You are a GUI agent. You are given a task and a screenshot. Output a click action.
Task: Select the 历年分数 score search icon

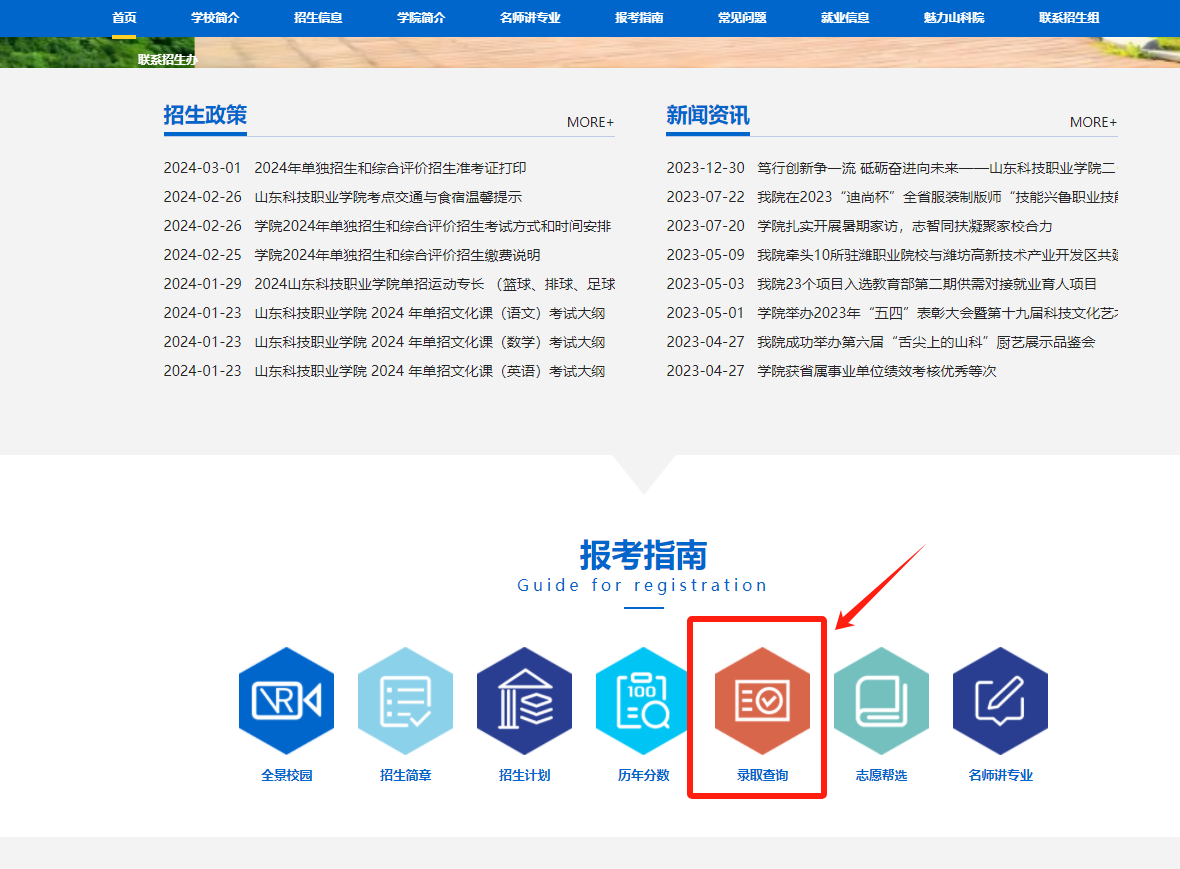(x=643, y=701)
